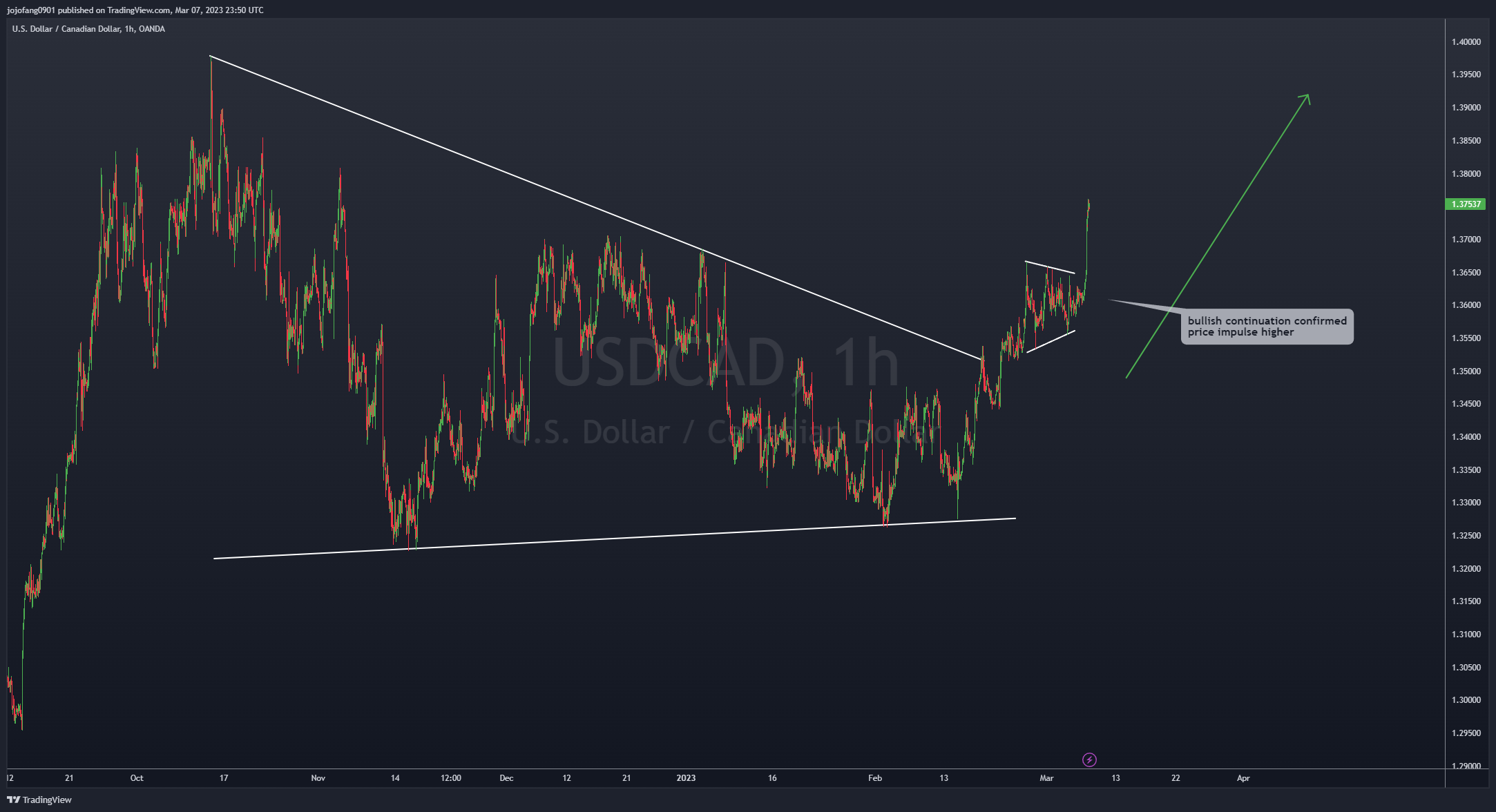Screen dimensions: 1496x812
Task: Click the 'Nov' label on time axis
Action: coord(318,778)
